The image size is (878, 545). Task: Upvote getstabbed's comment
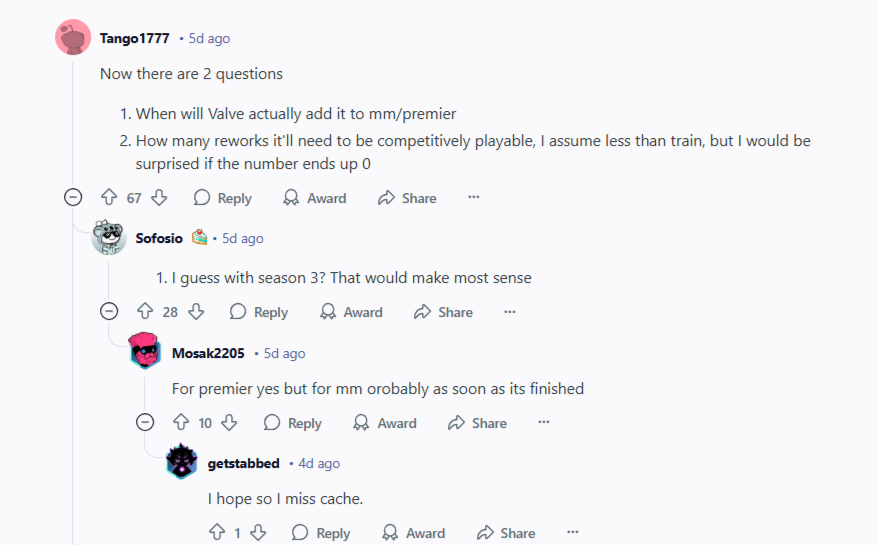click(217, 533)
